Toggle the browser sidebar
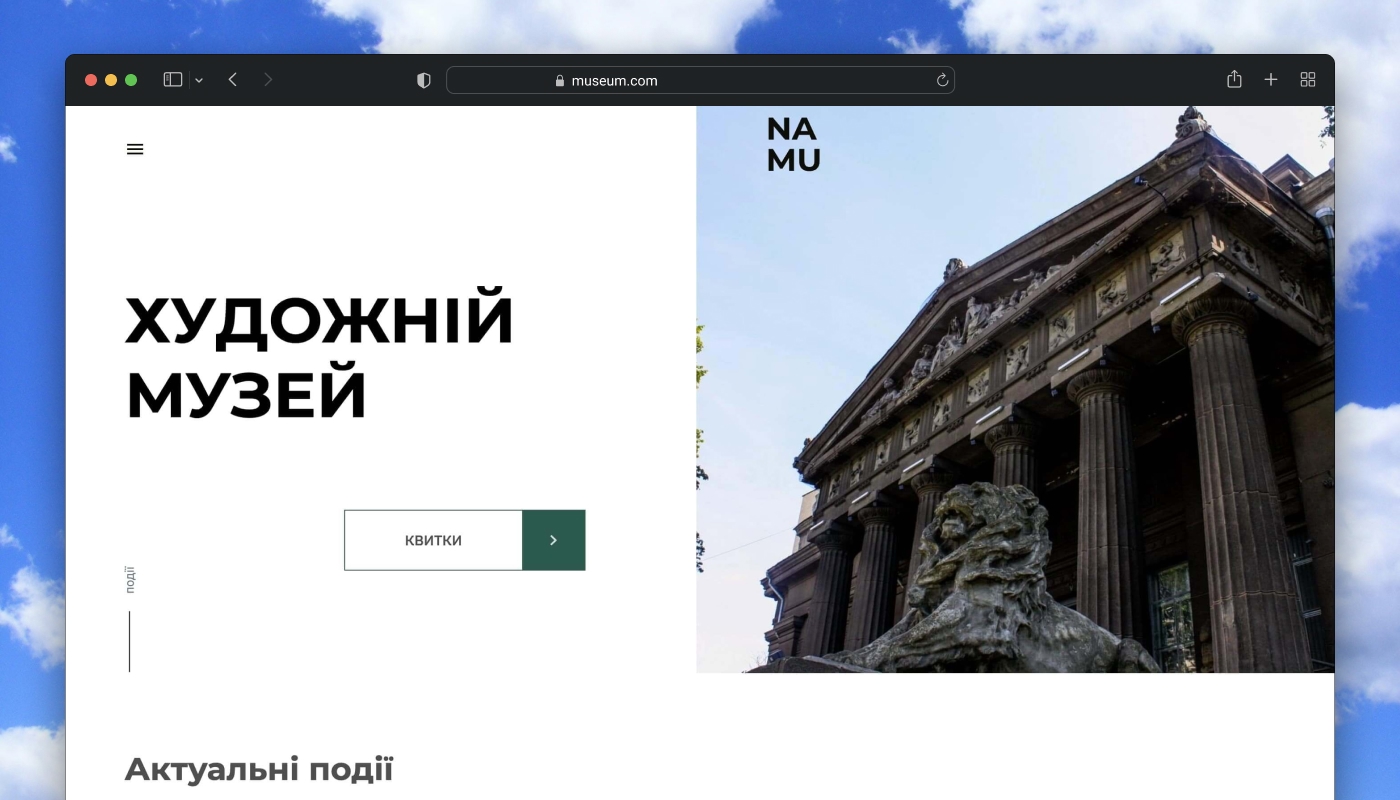The image size is (1400, 800). coord(171,79)
